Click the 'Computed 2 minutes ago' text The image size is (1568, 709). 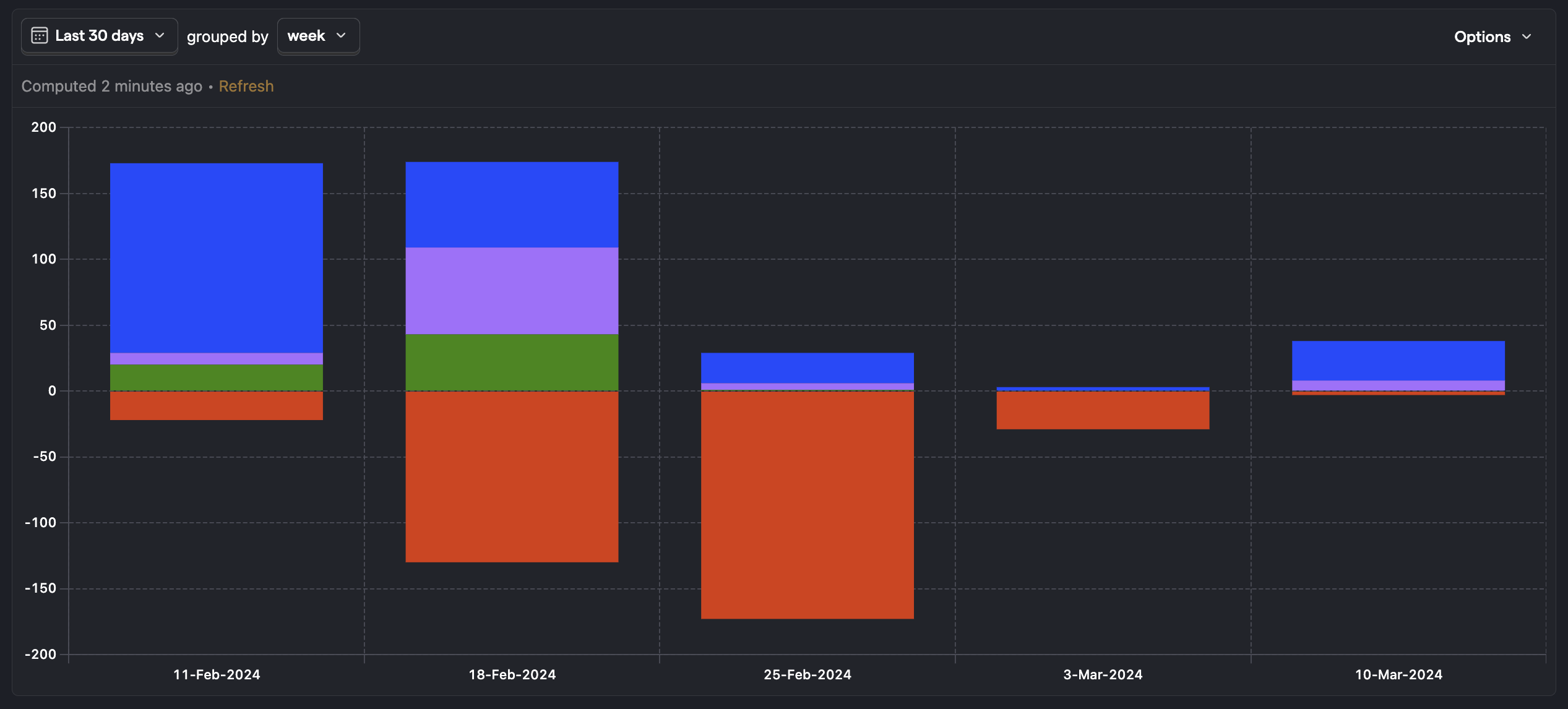pyautogui.click(x=112, y=86)
